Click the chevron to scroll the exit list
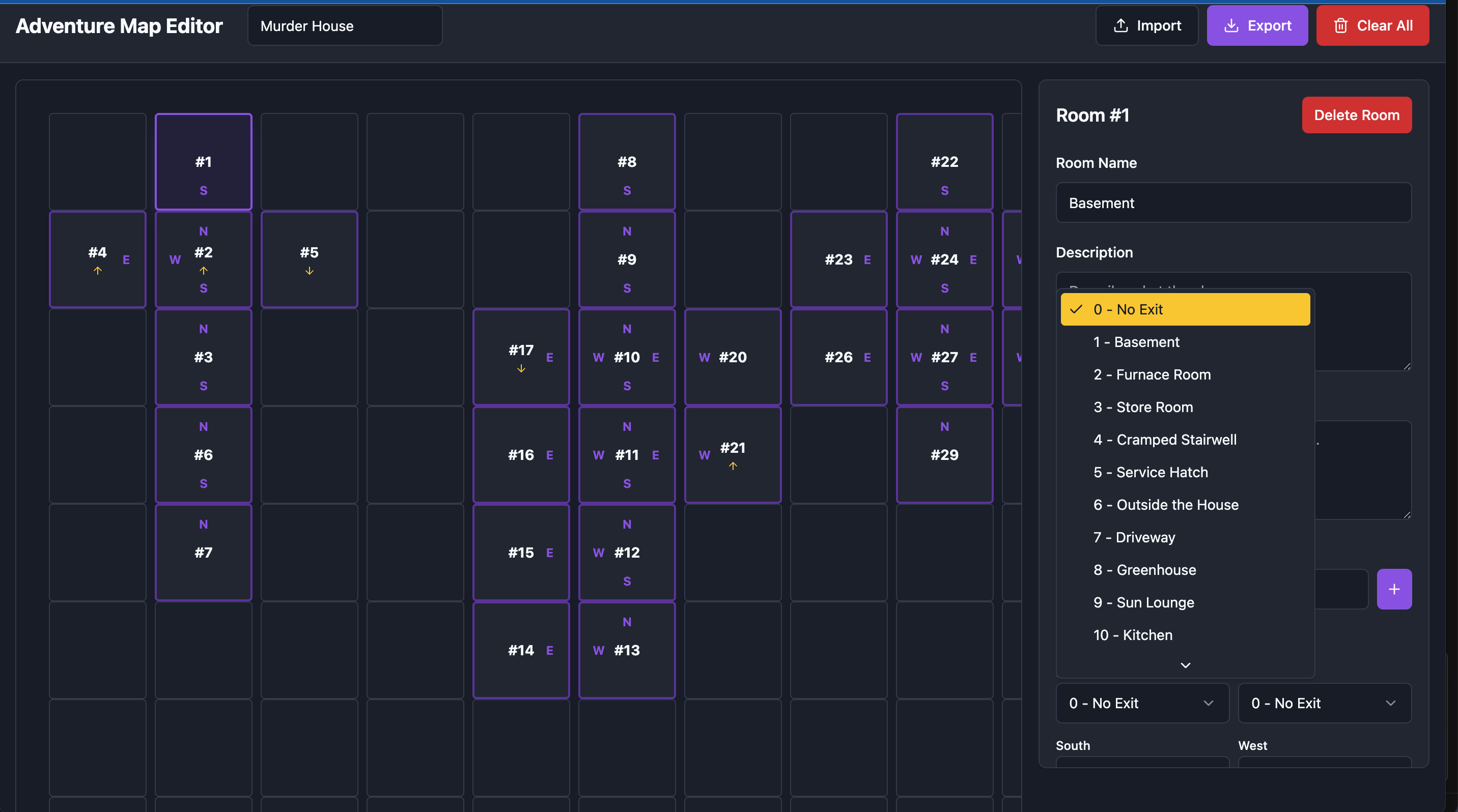 pos(1185,664)
